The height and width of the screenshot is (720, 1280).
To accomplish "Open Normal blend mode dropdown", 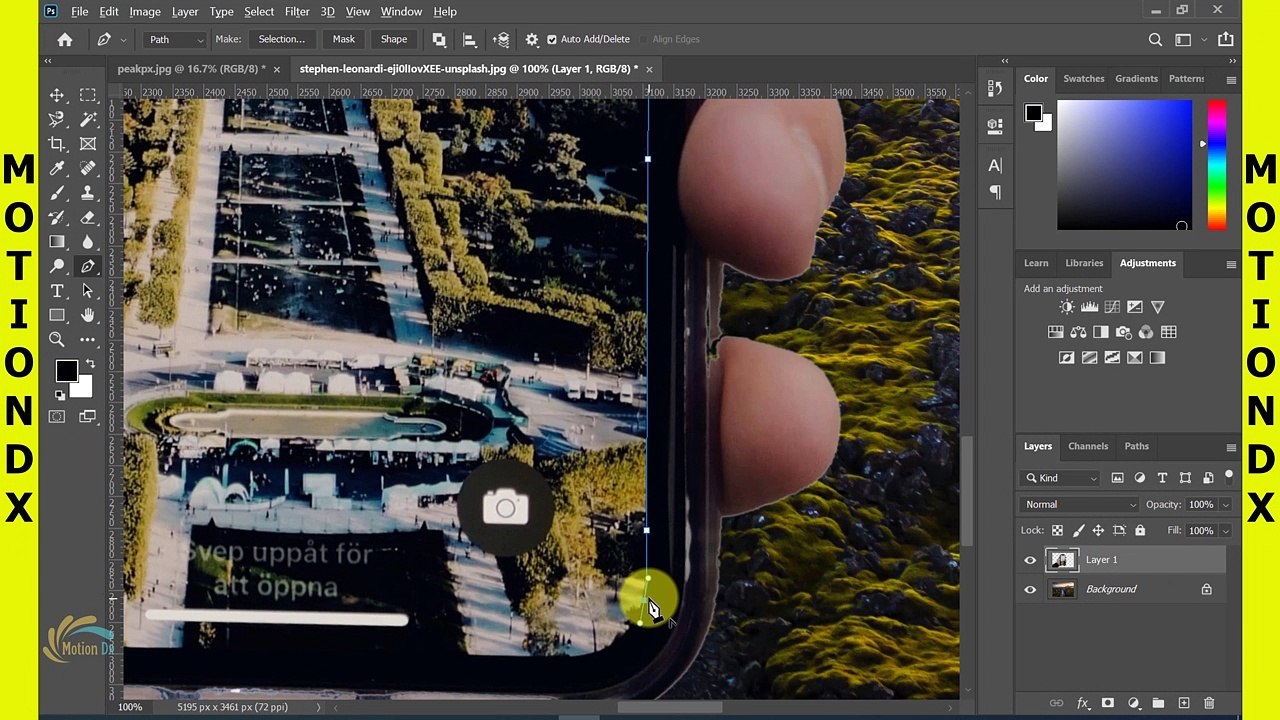I will click(1081, 505).
